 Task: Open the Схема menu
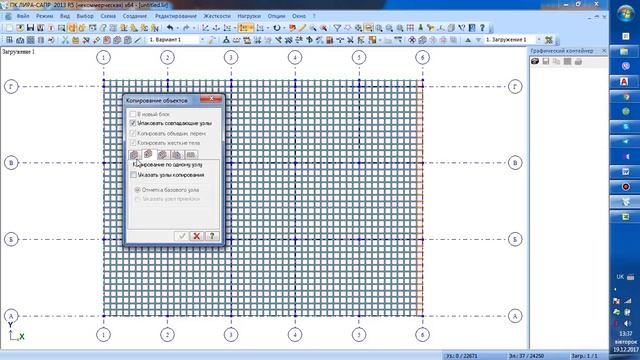108,16
